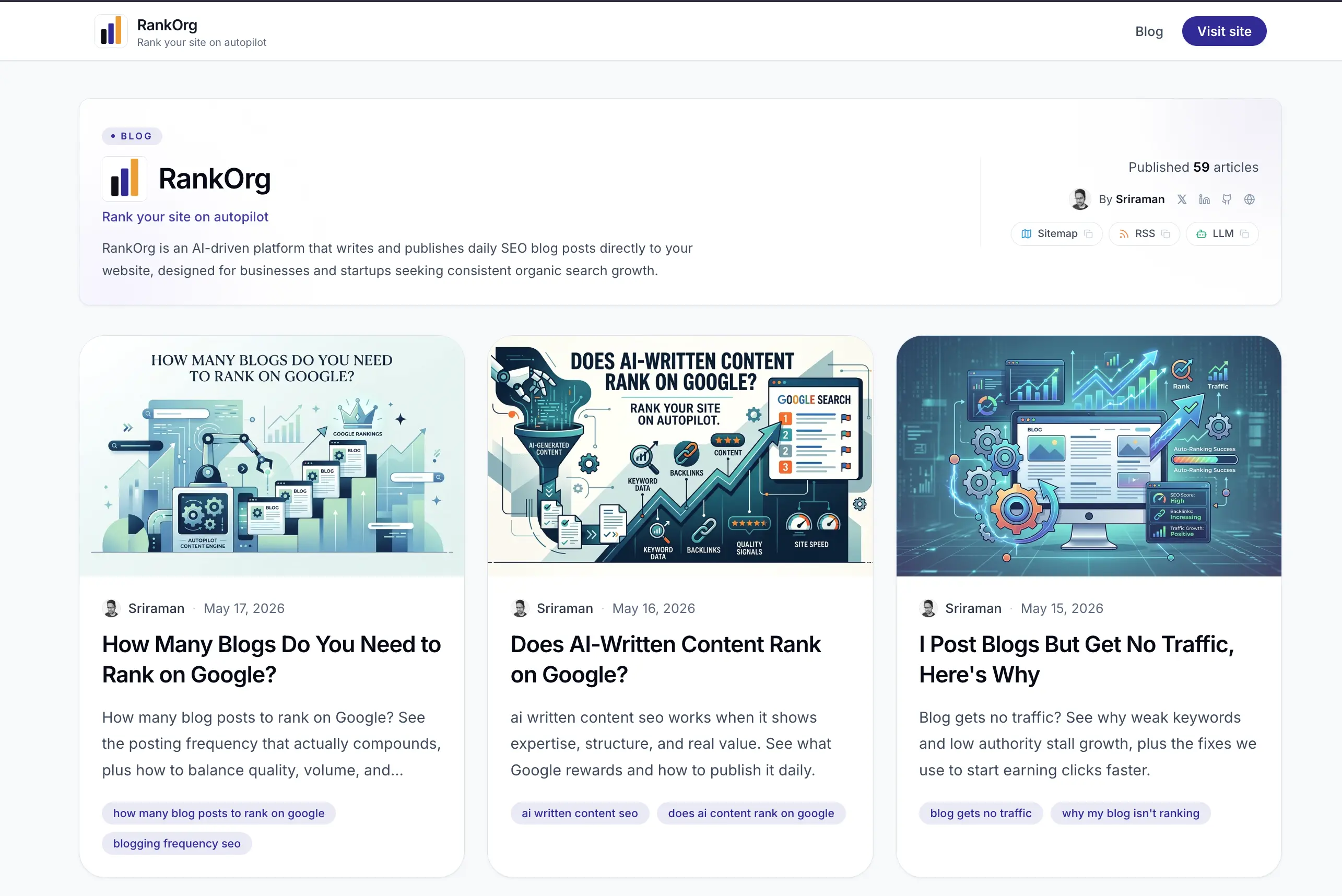1342x896 pixels.
Task: Open the Blog link in the top navigation
Action: tap(1149, 31)
